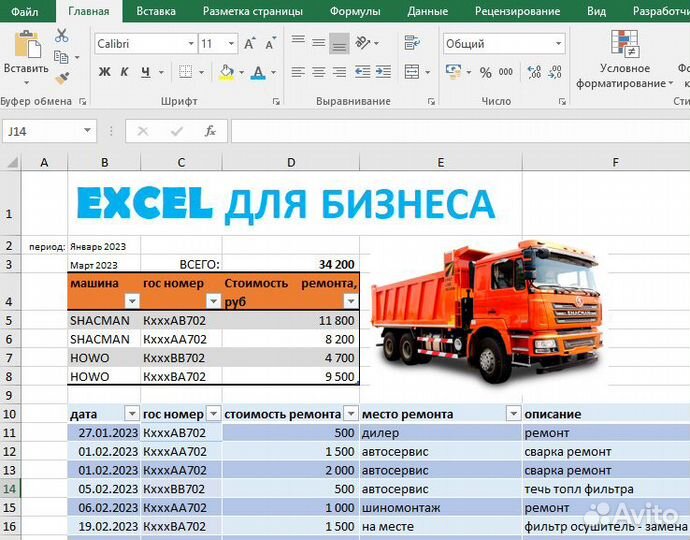Select row 14 header
690x540 pixels.
click(10, 489)
